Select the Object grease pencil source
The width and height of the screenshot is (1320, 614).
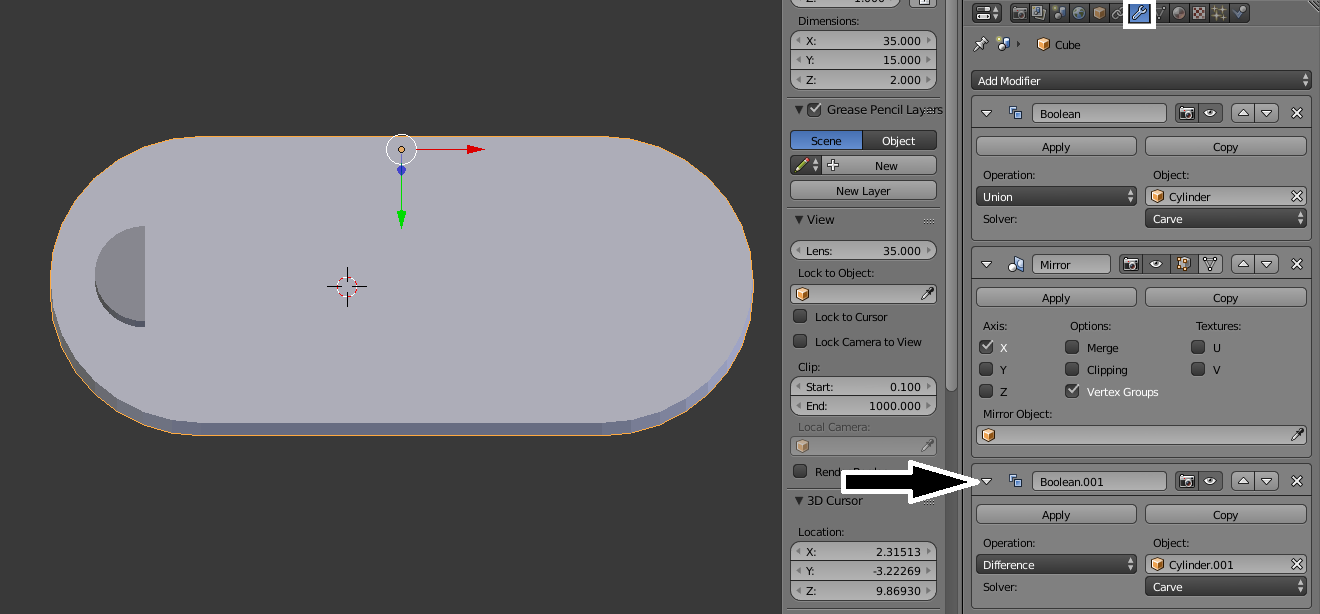coord(899,140)
